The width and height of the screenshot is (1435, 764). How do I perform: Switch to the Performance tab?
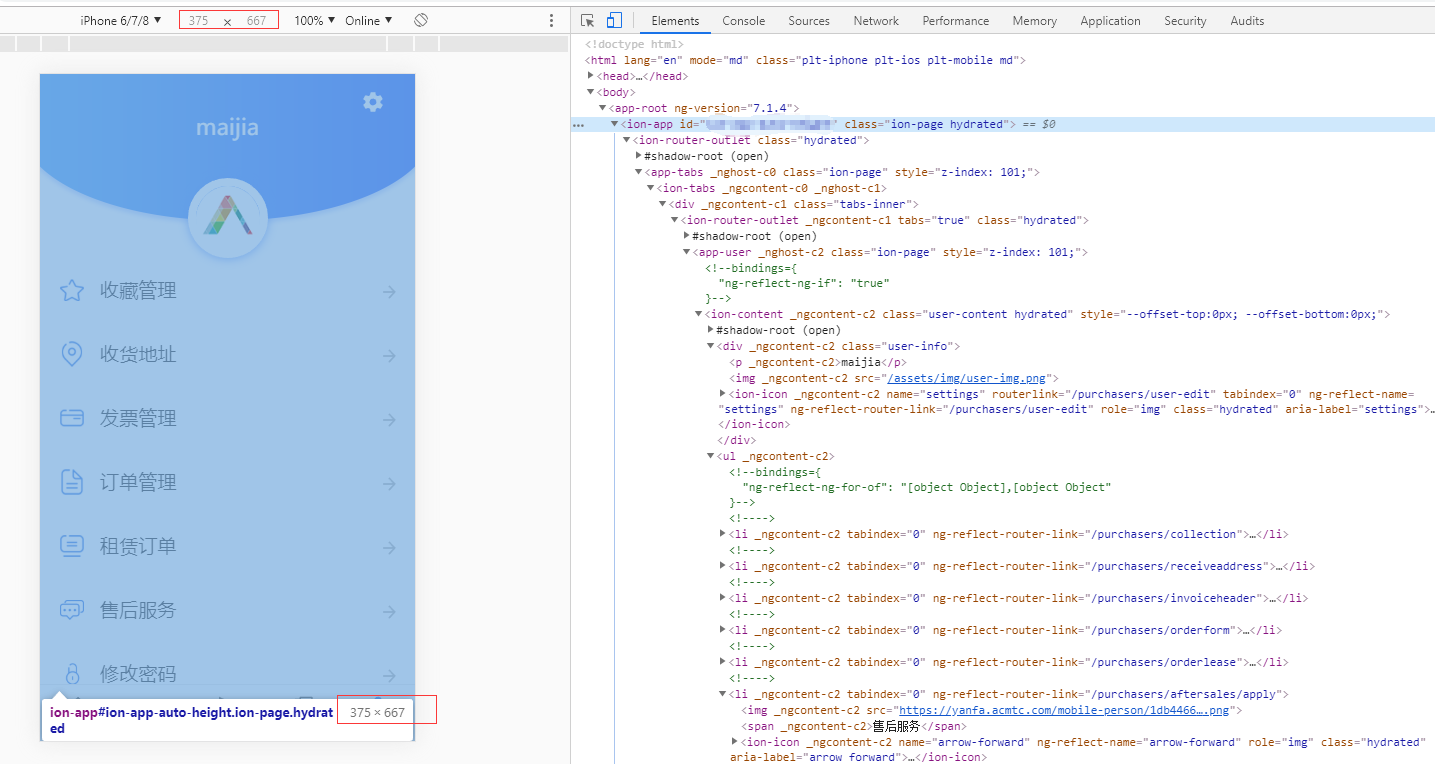click(x=956, y=20)
